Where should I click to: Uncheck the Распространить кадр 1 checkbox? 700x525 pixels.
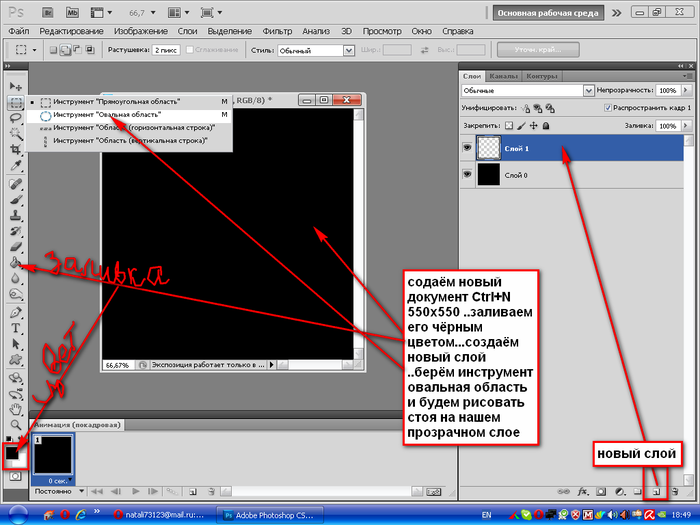click(608, 108)
